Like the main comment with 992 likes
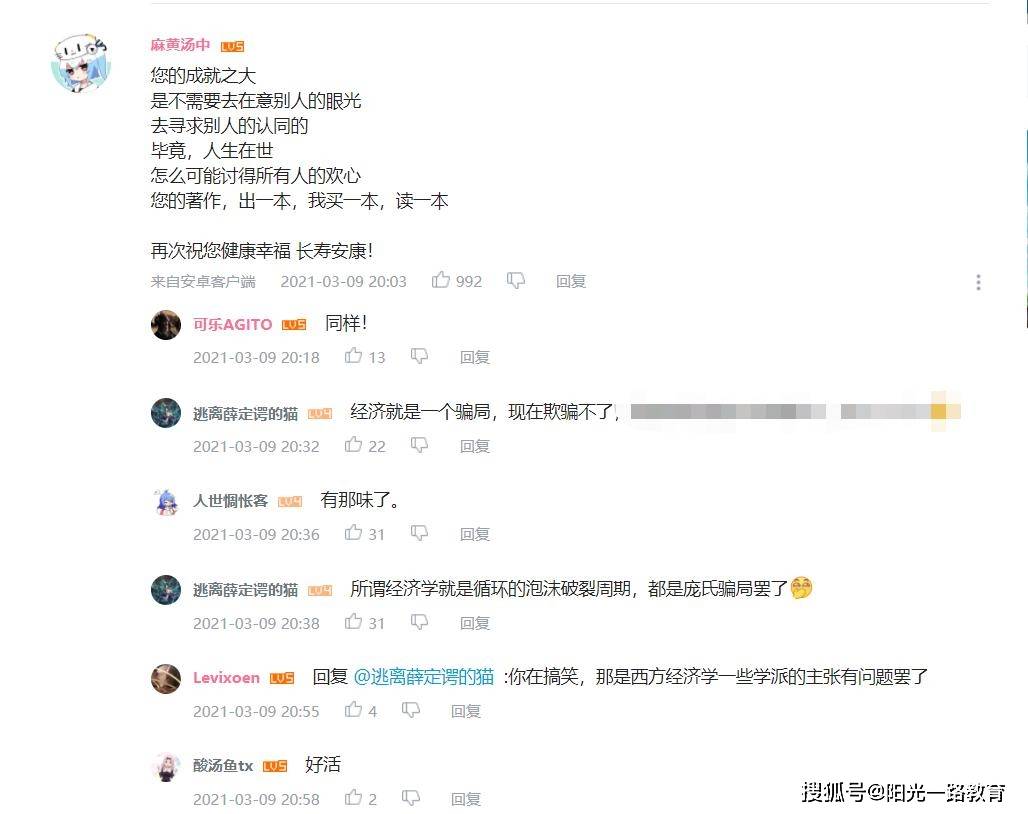This screenshot has width=1028, height=814. [x=441, y=281]
